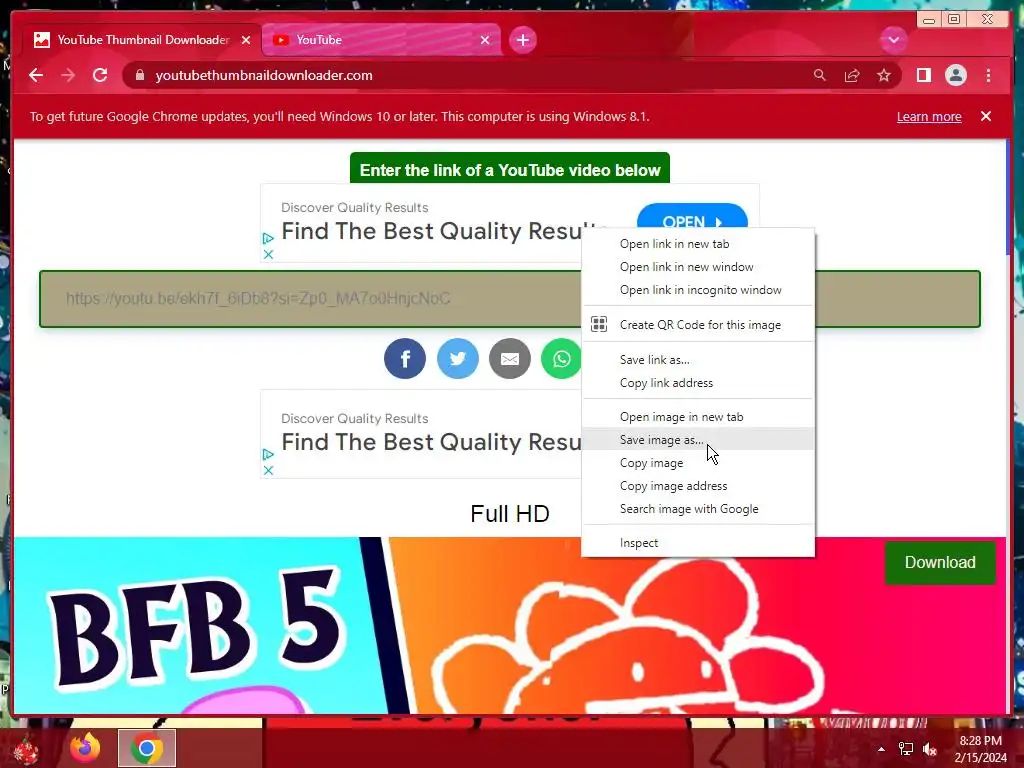Select Copy image address

(697, 486)
